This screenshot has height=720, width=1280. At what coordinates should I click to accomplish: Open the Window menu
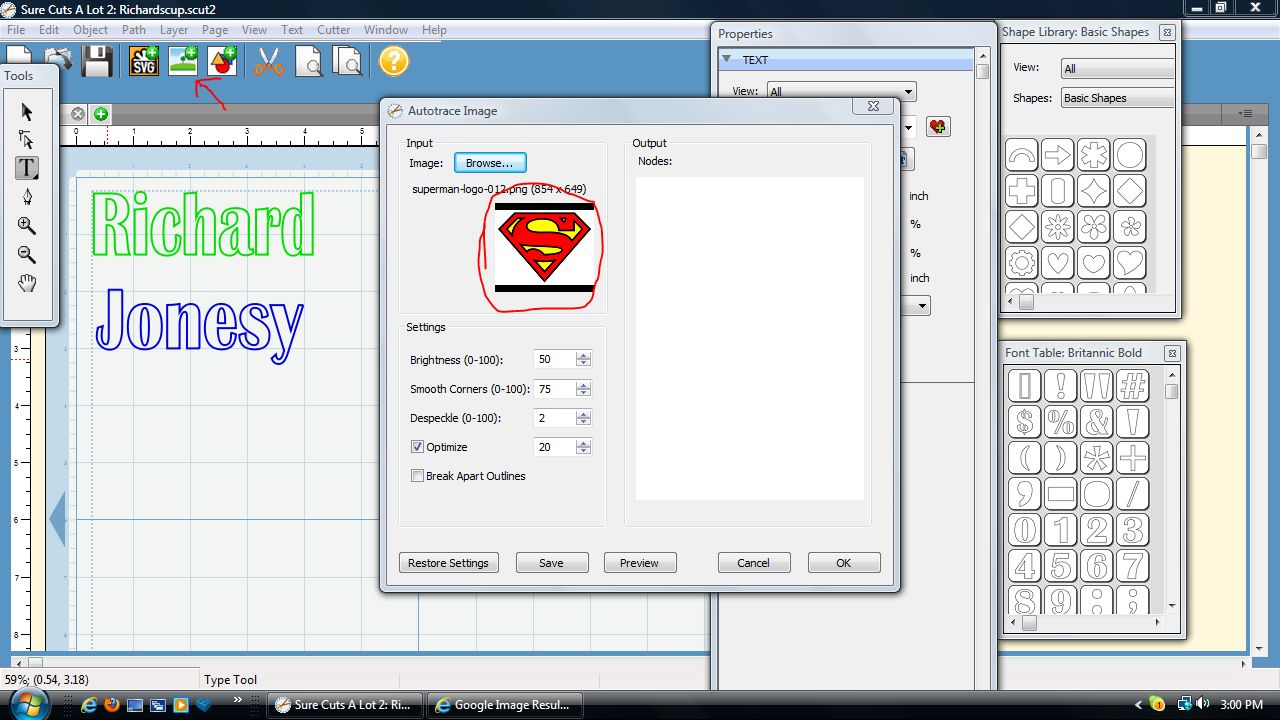tap(386, 30)
